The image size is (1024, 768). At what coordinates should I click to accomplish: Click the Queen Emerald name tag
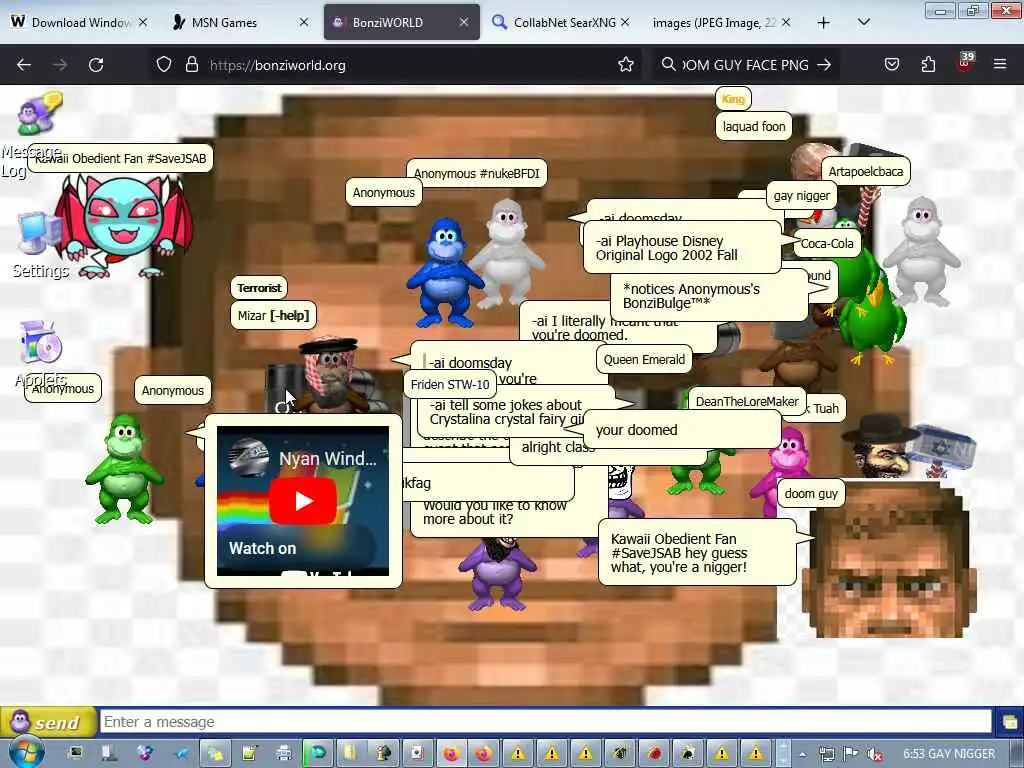click(x=644, y=359)
